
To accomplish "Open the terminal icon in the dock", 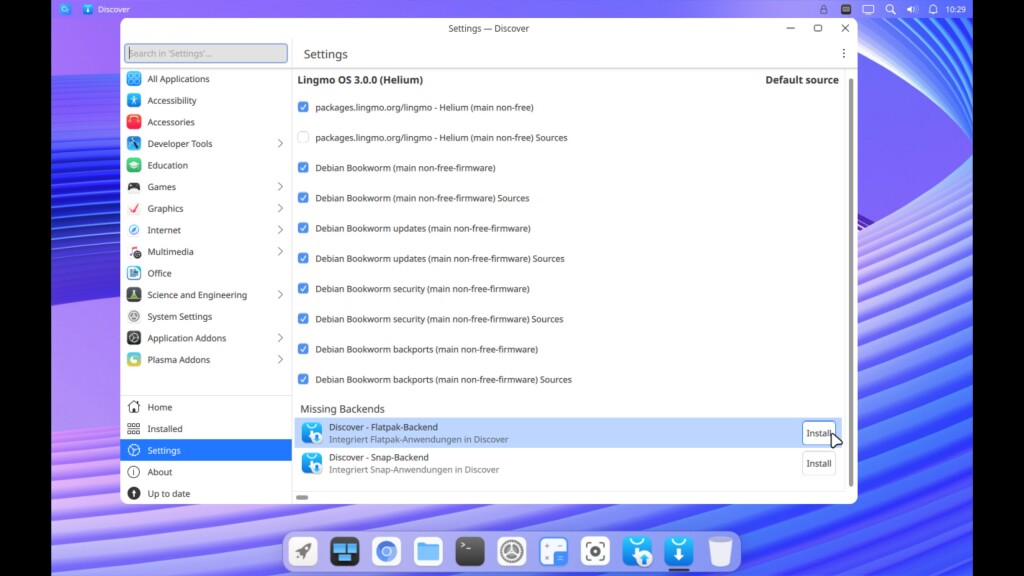I will (470, 551).
